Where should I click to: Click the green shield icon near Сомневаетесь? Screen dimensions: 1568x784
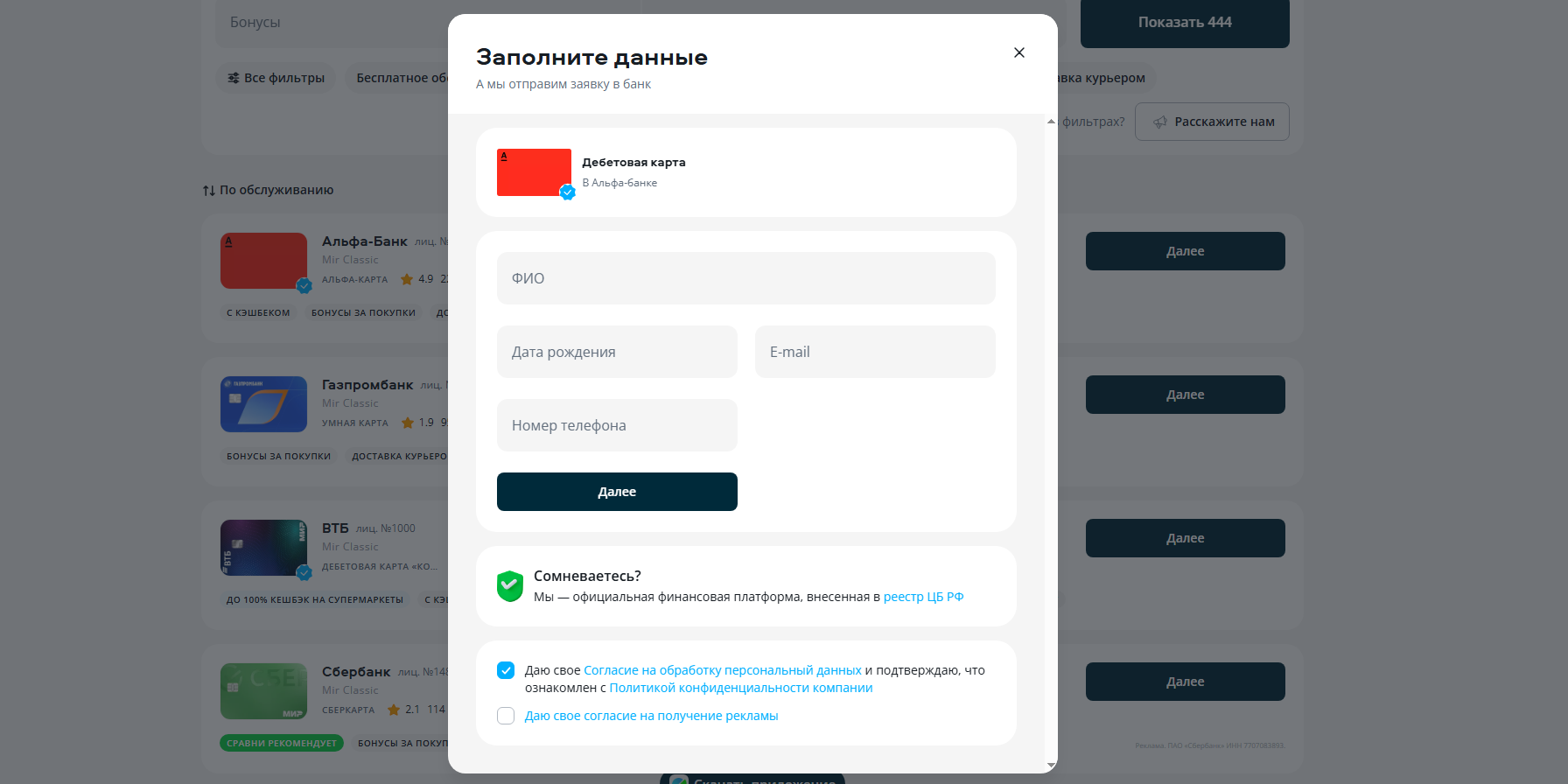(x=509, y=585)
